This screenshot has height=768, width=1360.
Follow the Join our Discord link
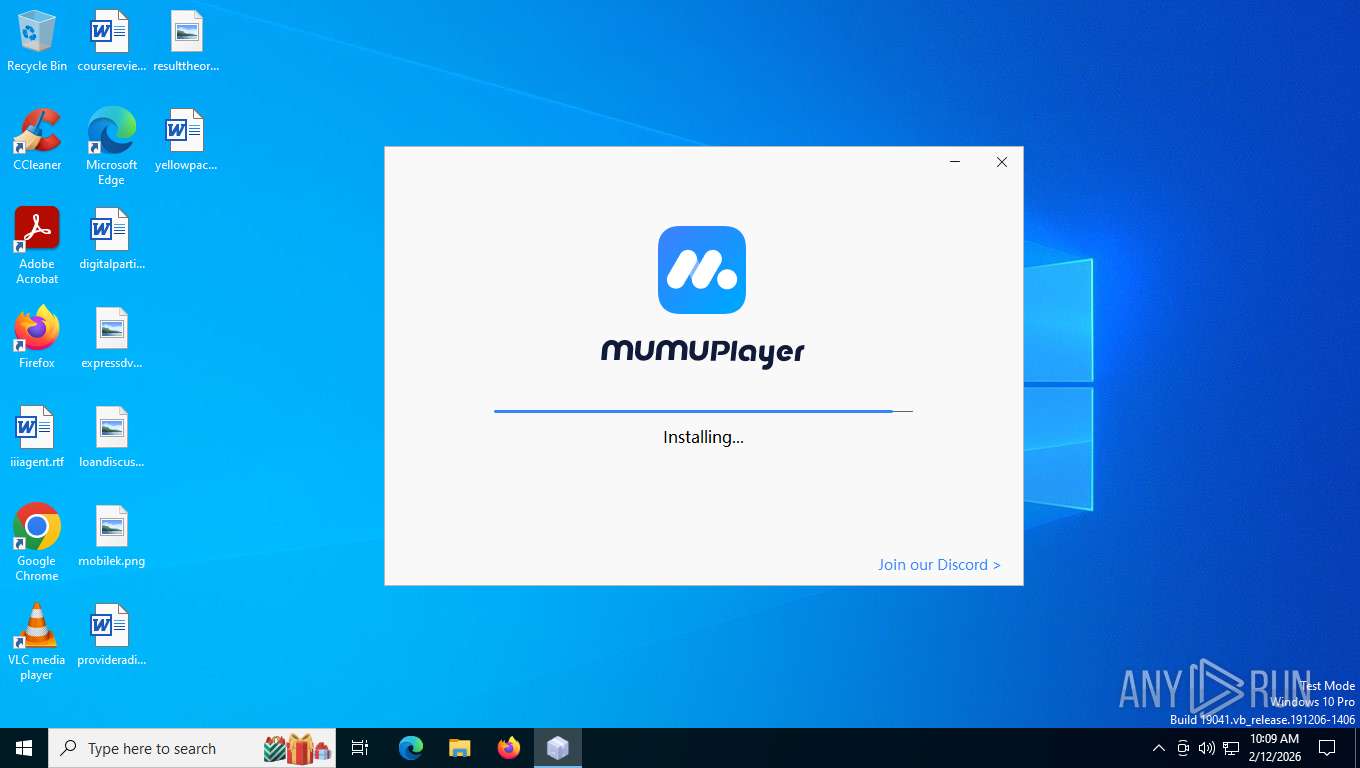[x=939, y=565]
